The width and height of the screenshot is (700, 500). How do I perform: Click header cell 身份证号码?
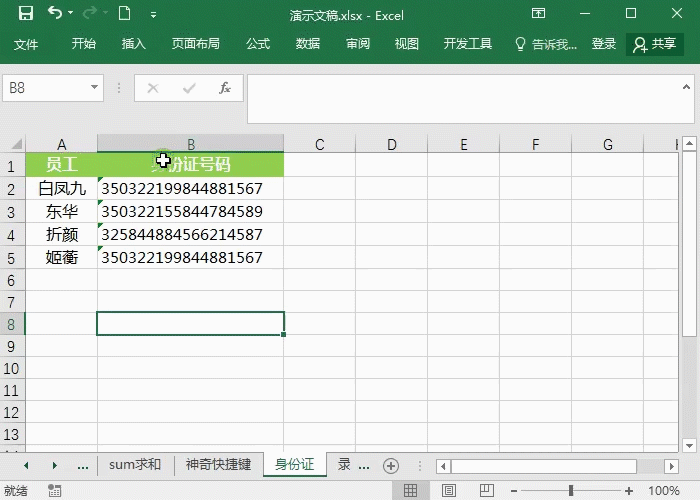click(x=191, y=165)
